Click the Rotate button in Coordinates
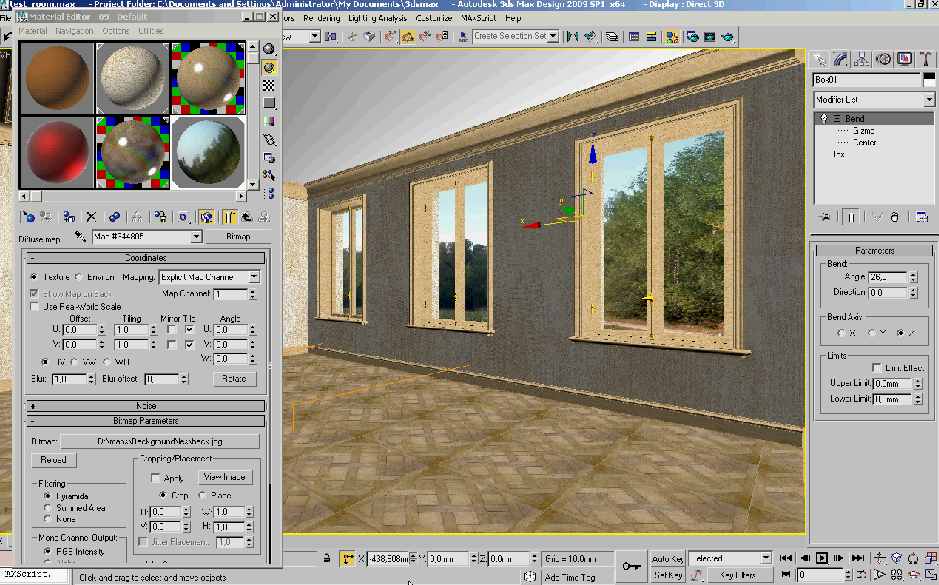The width and height of the screenshot is (939, 585). point(234,379)
